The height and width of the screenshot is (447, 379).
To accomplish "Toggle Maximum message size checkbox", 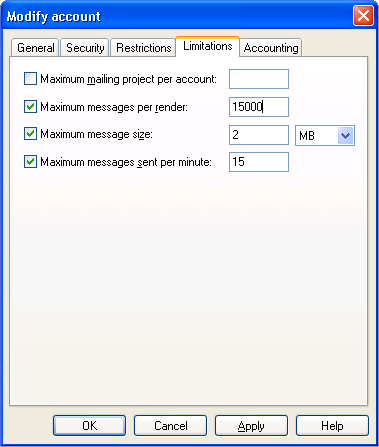I will 30,134.
